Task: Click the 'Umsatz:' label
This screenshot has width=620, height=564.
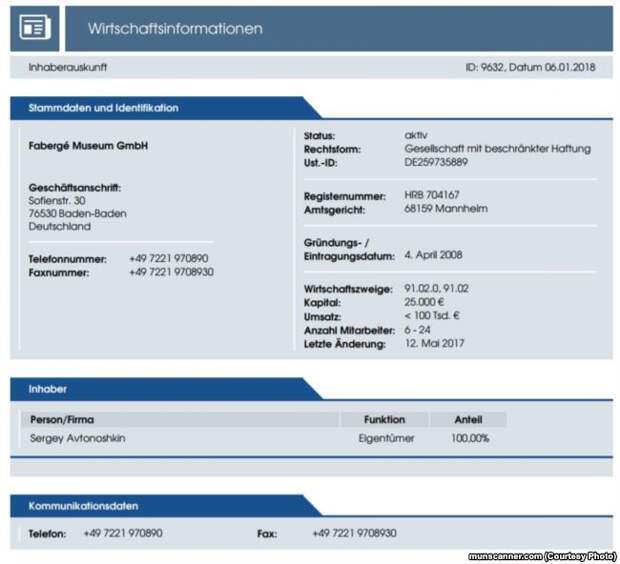Action: (322, 317)
